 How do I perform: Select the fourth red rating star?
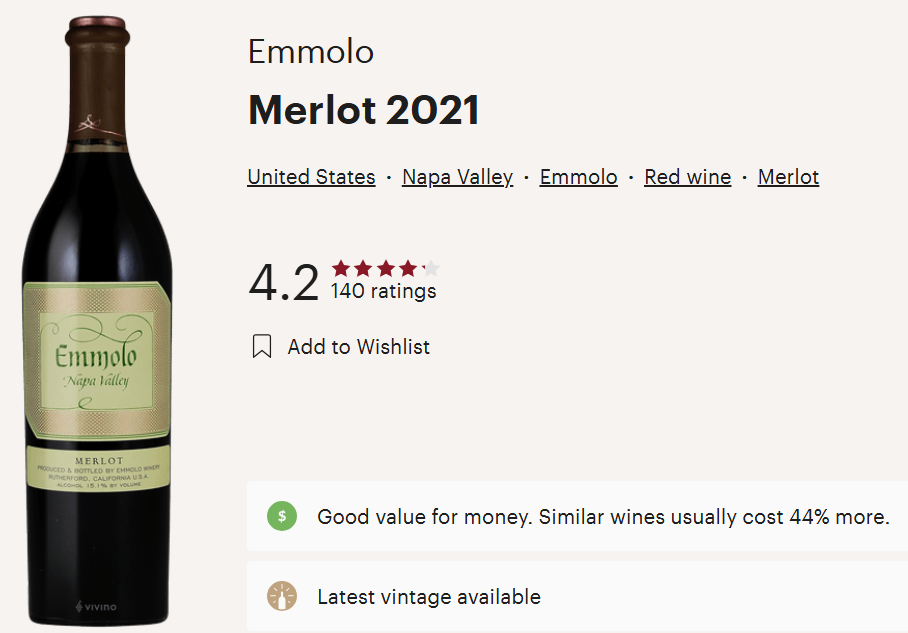tap(408, 268)
